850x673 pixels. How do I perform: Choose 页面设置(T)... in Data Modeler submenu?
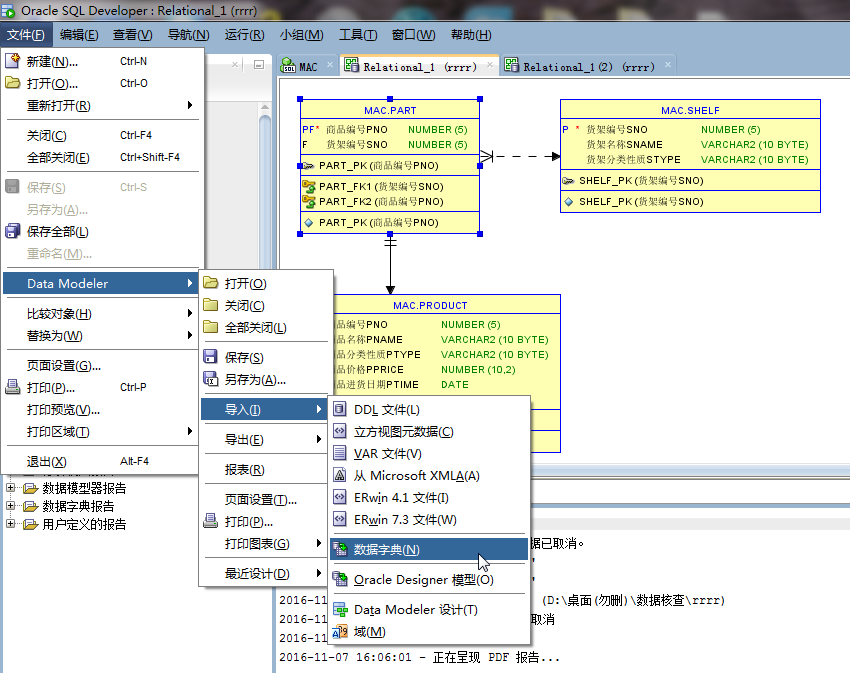click(265, 499)
